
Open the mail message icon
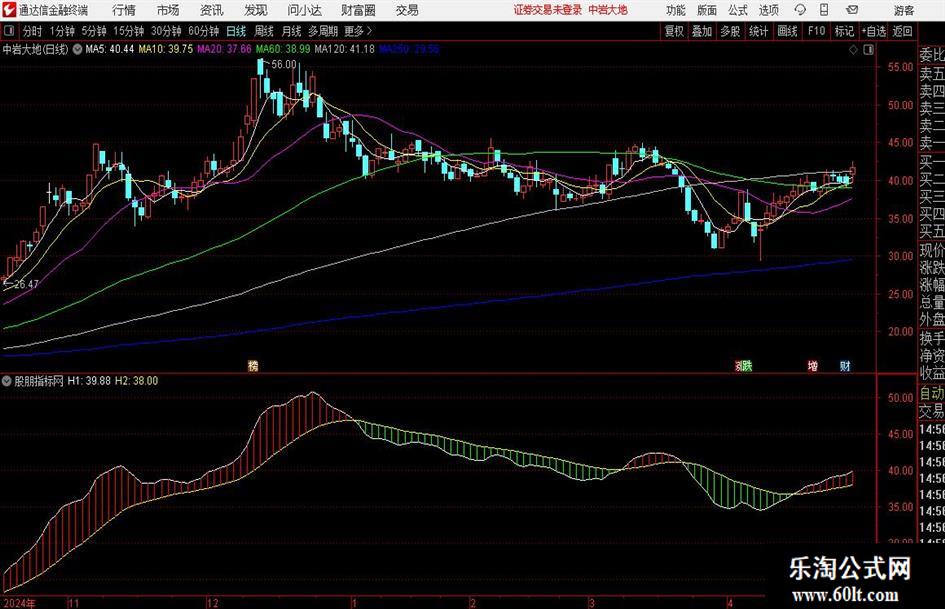(852, 10)
